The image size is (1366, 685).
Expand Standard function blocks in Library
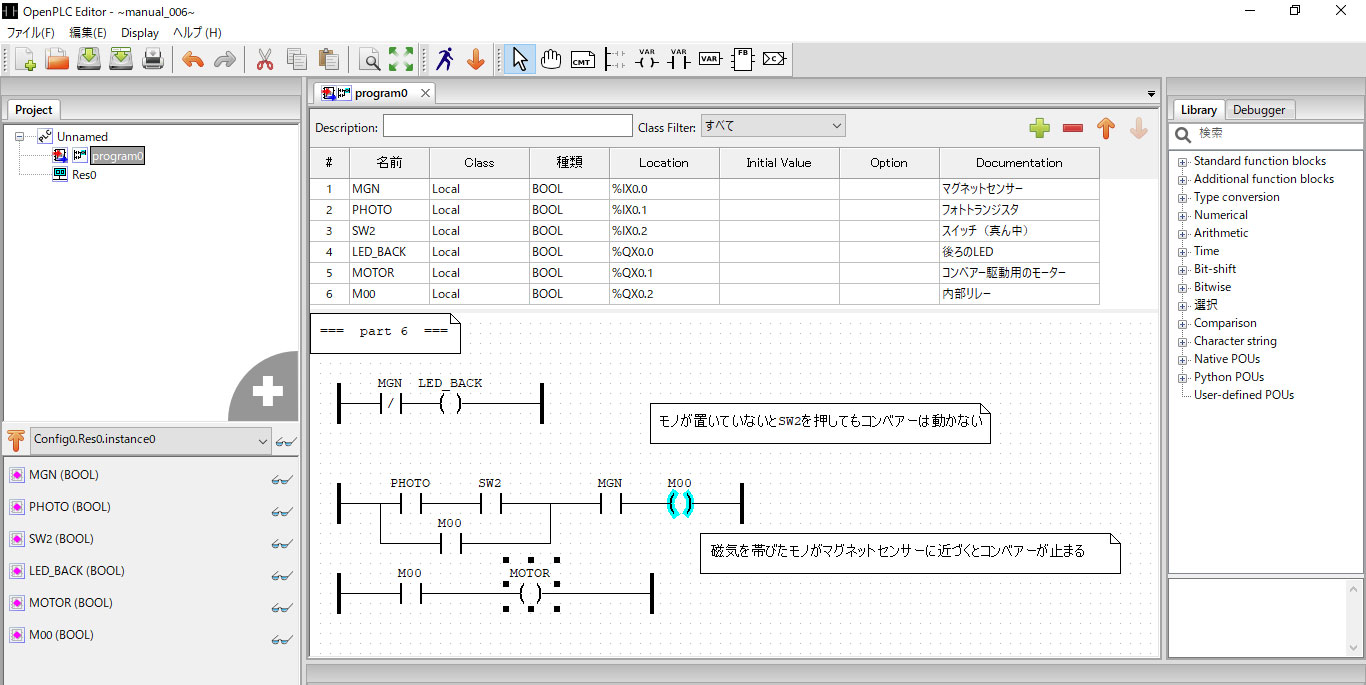[1182, 162]
